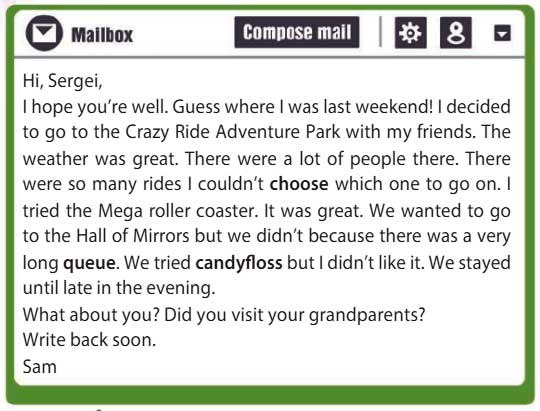The image size is (540, 411).
Task: Click the question about visiting grandparents
Action: (x=294, y=315)
